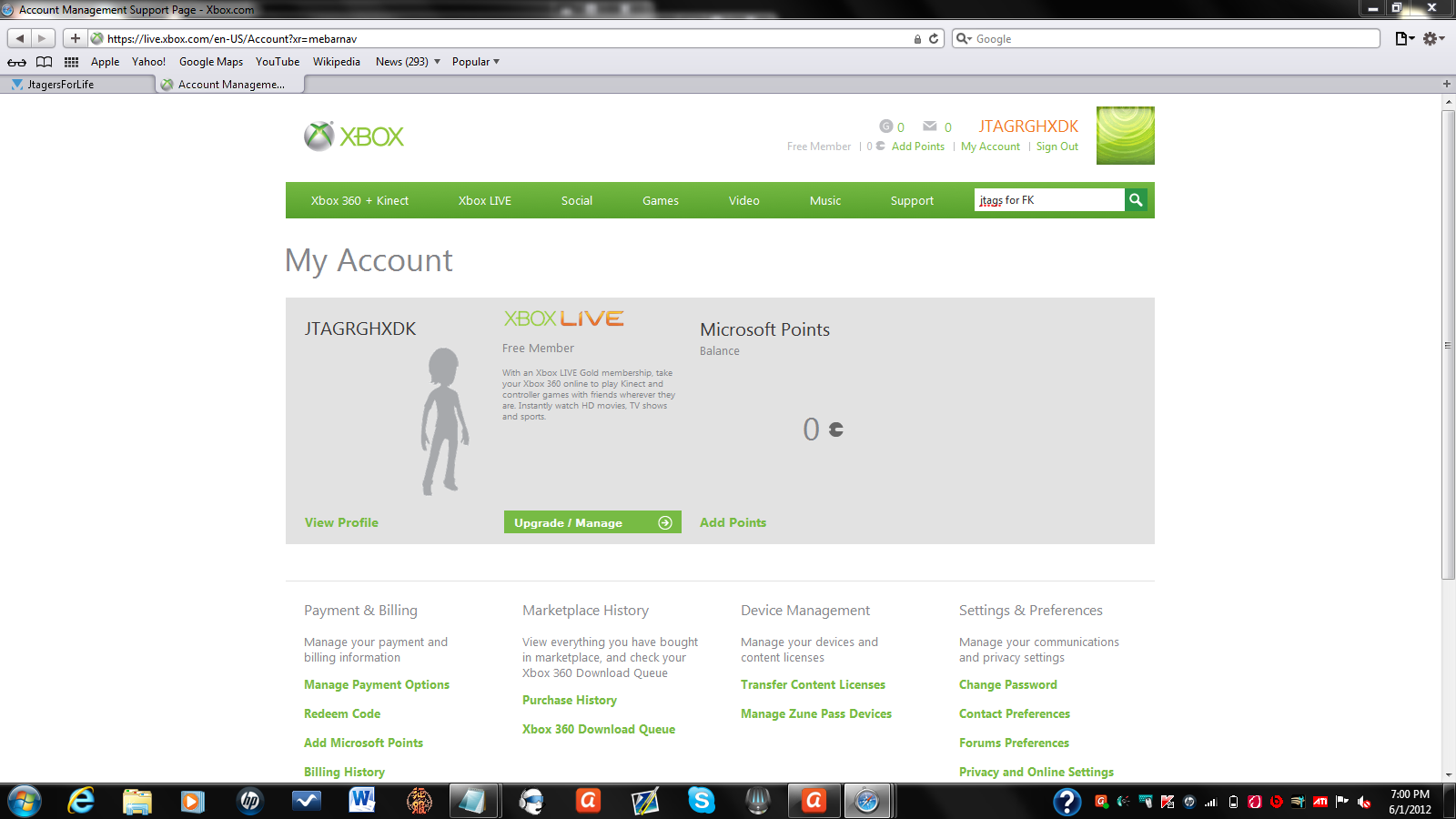Screen dimensions: 1456x819
Task: Click the Xbox logo
Action: coord(354,136)
